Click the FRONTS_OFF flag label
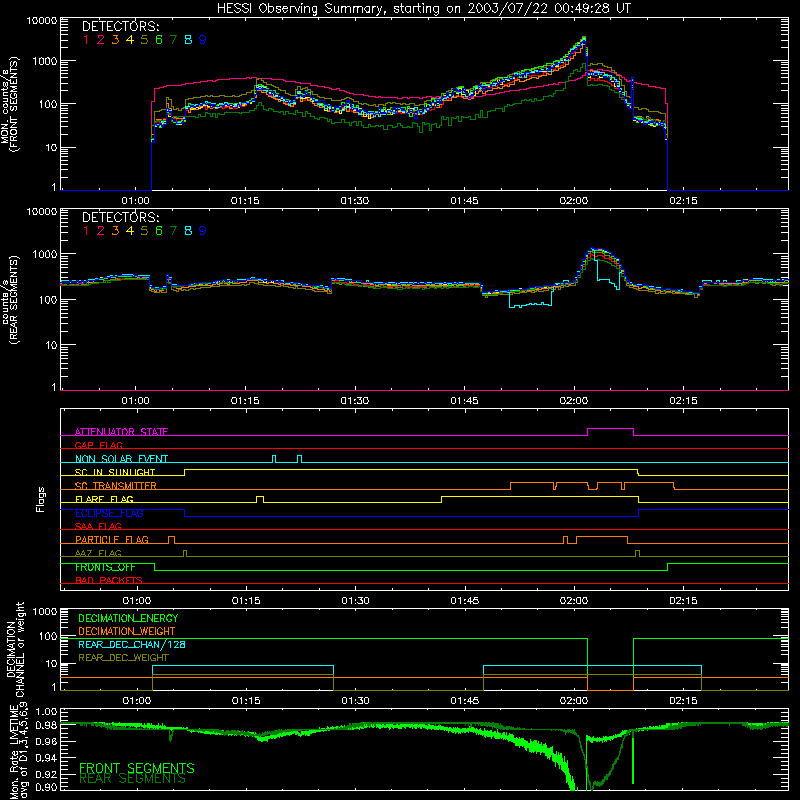800x800 pixels. tap(105, 567)
